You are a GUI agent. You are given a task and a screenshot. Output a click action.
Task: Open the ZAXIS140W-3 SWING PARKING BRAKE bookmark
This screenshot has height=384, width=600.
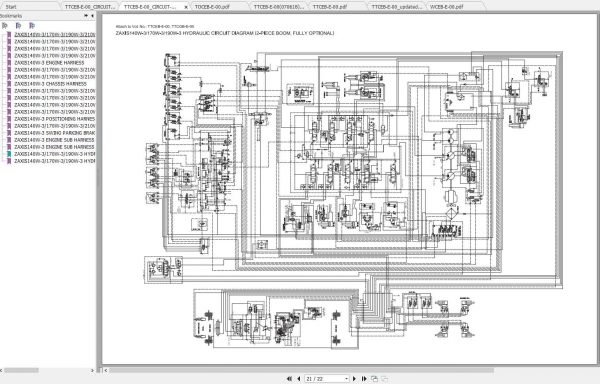pos(54,133)
